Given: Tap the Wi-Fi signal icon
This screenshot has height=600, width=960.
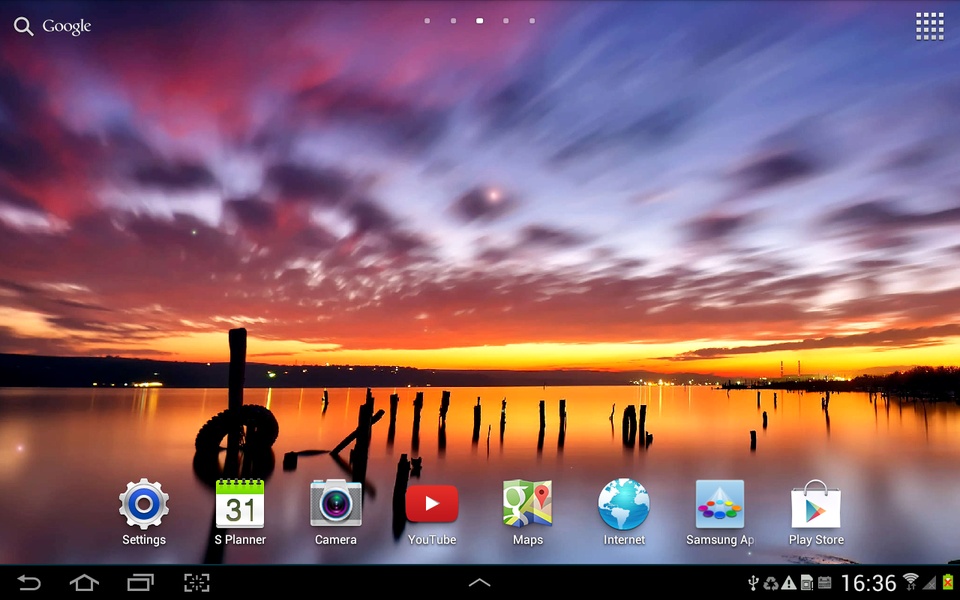Looking at the screenshot, I should [910, 582].
